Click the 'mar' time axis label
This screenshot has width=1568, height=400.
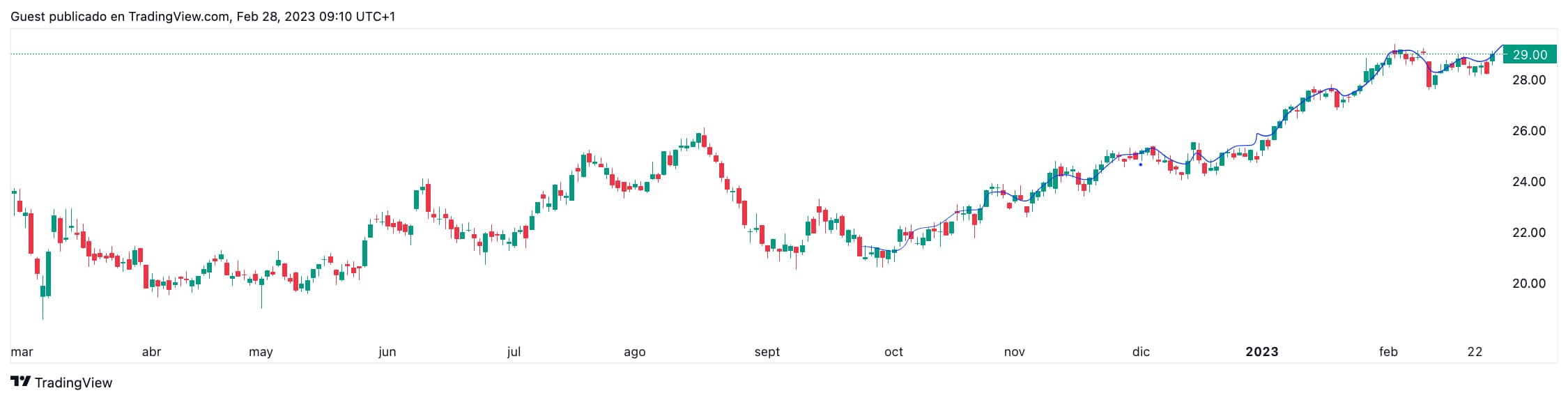[22, 352]
